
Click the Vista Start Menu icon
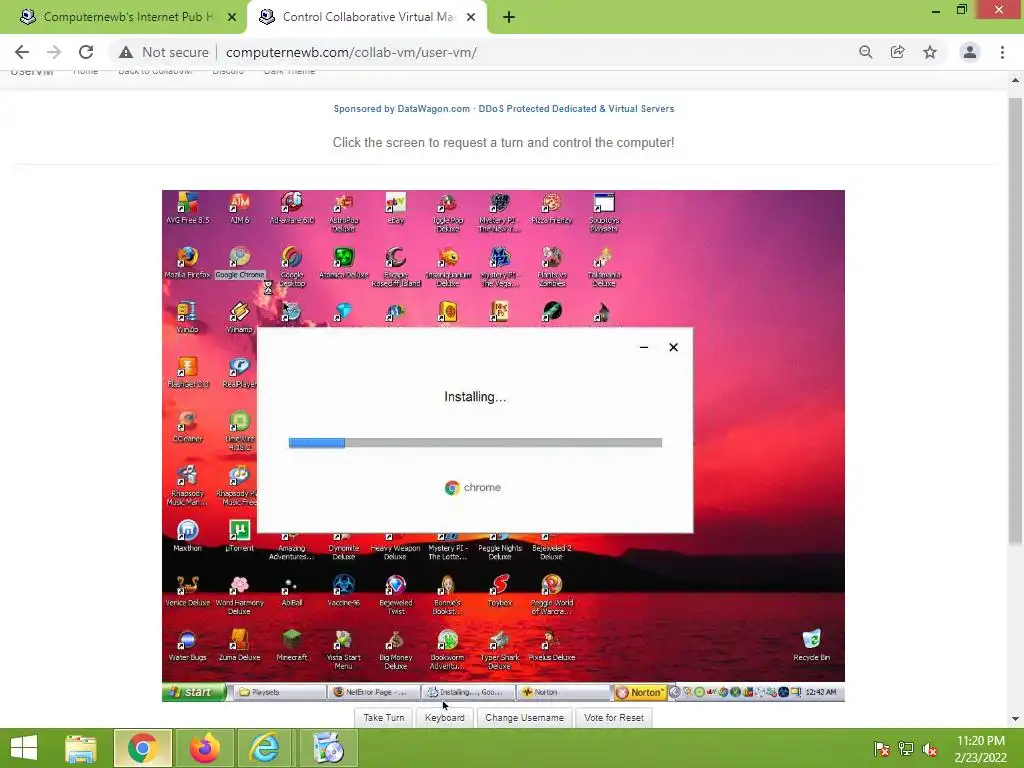coord(344,649)
